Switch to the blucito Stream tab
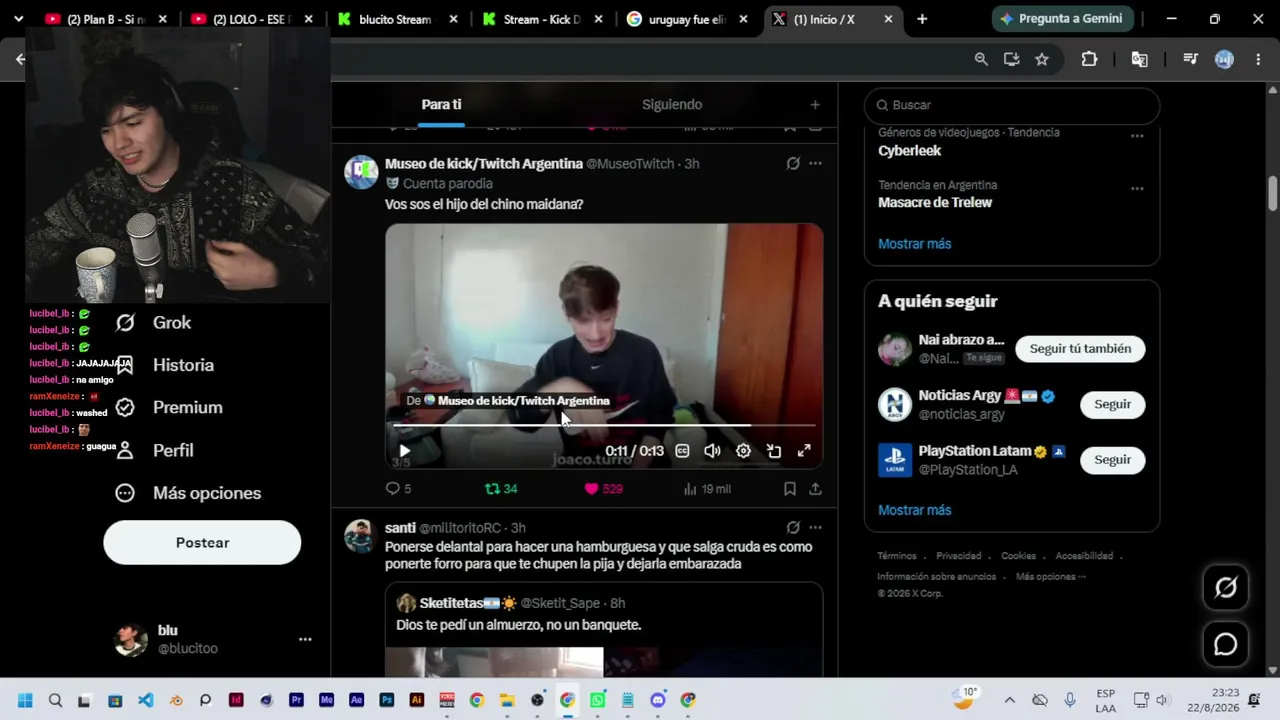The width and height of the screenshot is (1280, 720). pos(399,19)
